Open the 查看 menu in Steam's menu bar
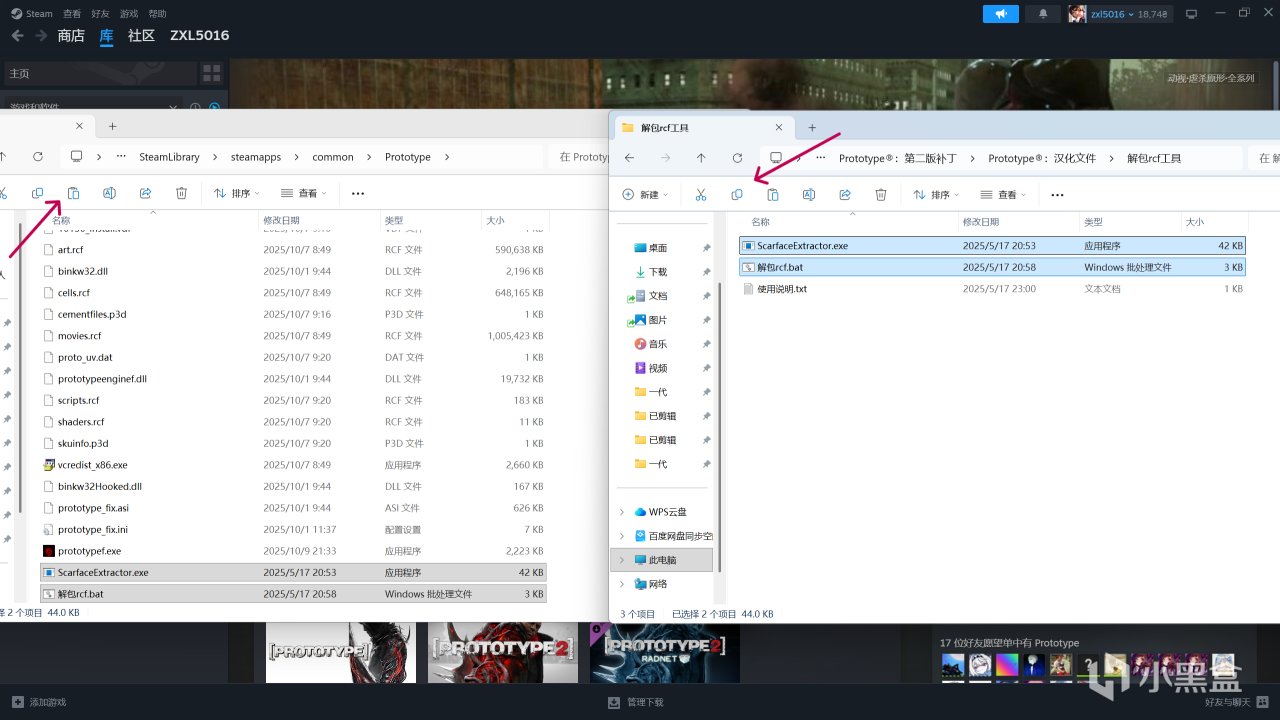1280x720 pixels. click(x=72, y=14)
